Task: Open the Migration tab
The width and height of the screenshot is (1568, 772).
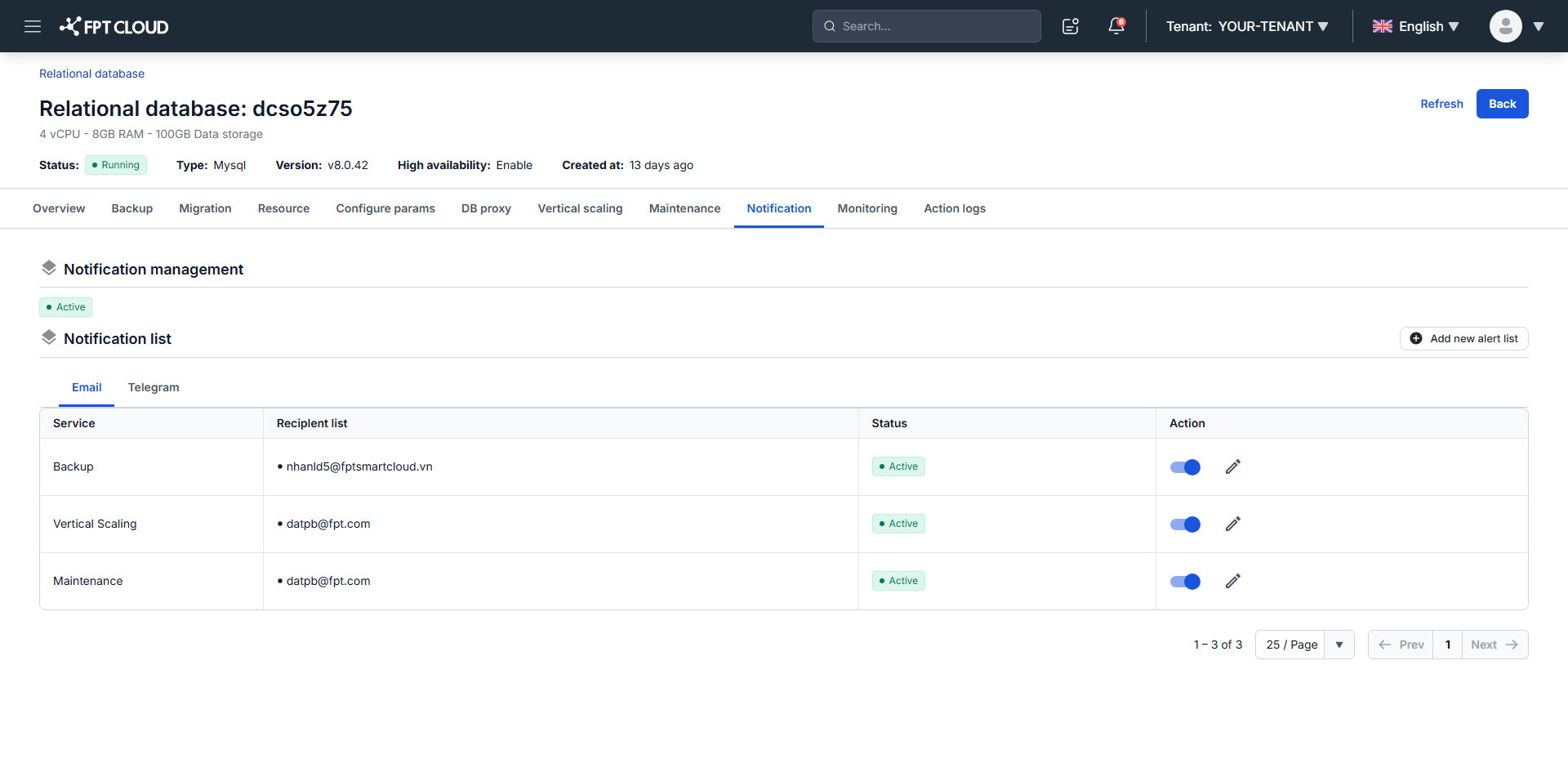Action: pyautogui.click(x=205, y=208)
